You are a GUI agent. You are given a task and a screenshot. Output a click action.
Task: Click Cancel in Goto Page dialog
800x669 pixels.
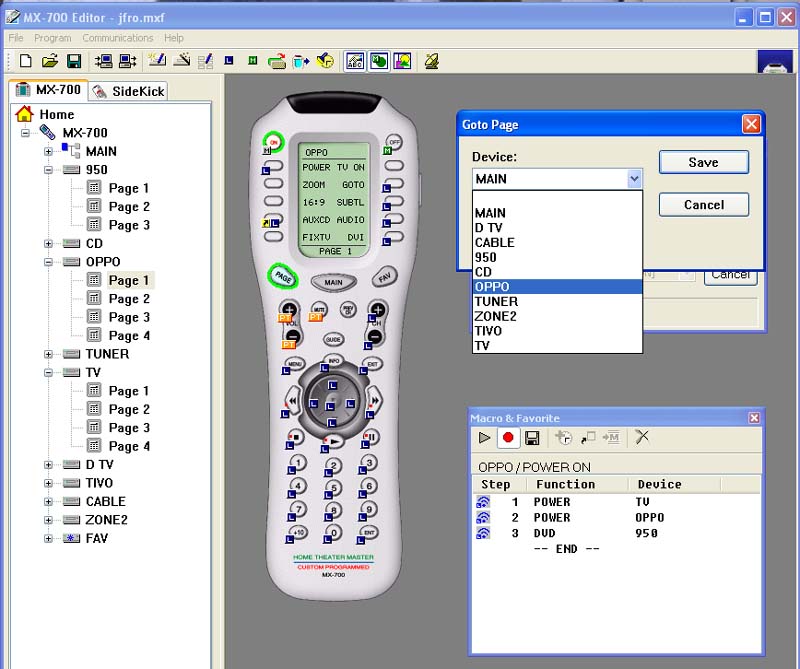pyautogui.click(x=704, y=205)
